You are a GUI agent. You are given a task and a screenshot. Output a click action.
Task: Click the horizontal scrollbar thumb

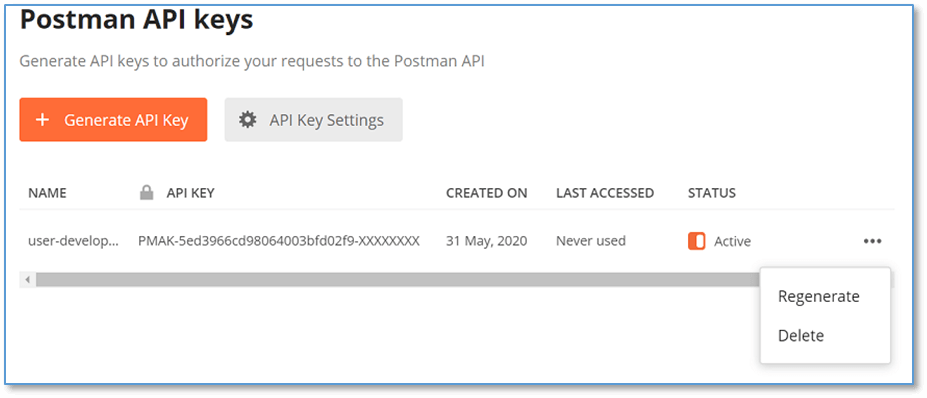click(x=397, y=279)
